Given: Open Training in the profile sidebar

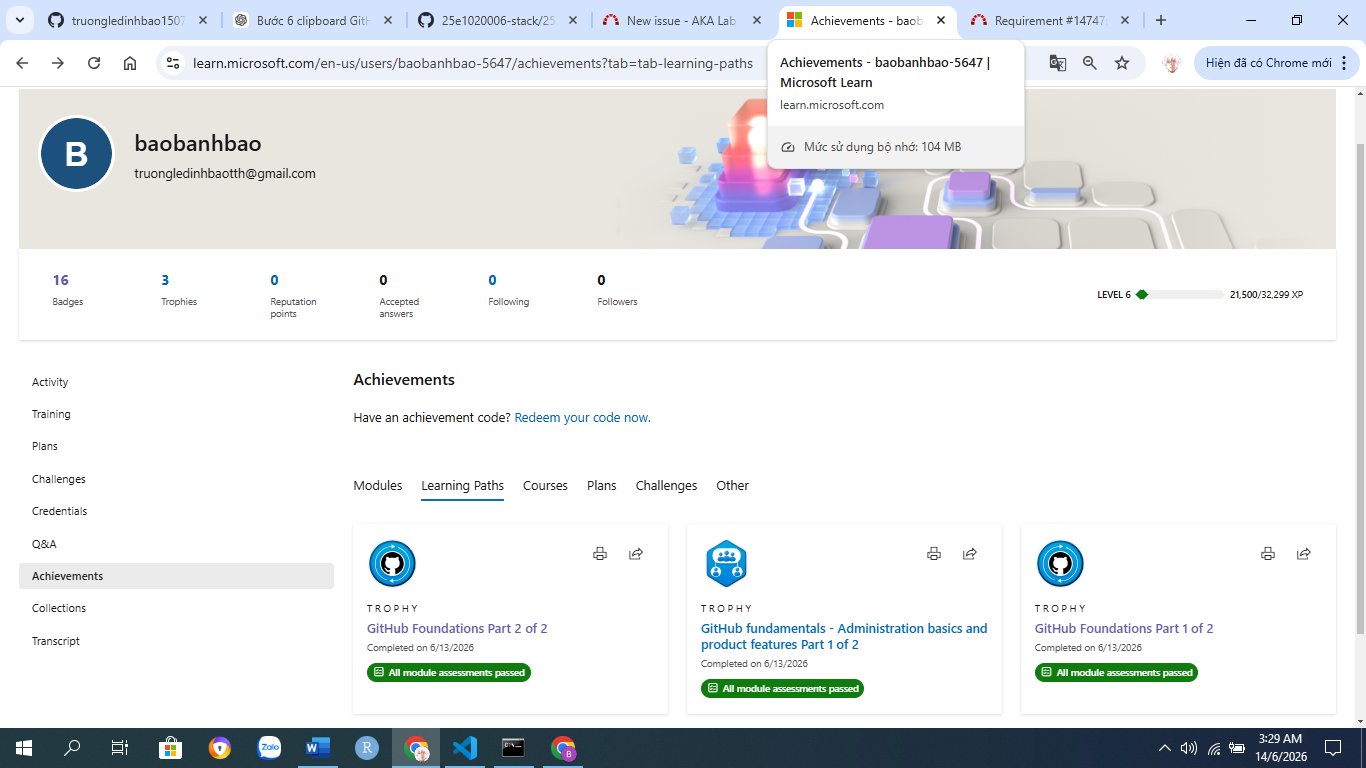Looking at the screenshot, I should pyautogui.click(x=51, y=414).
